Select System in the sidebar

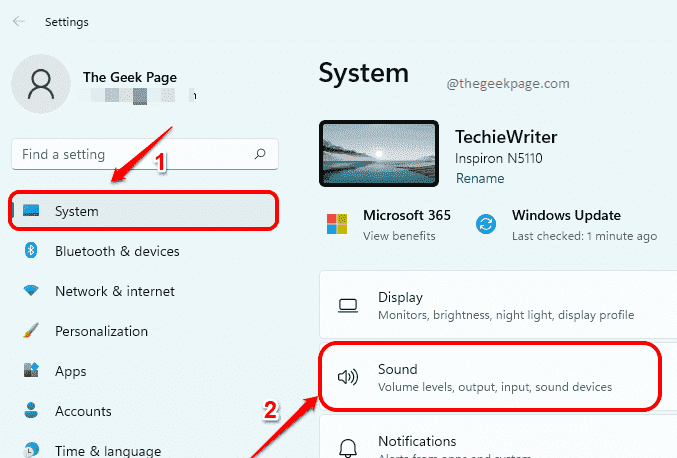coord(143,211)
